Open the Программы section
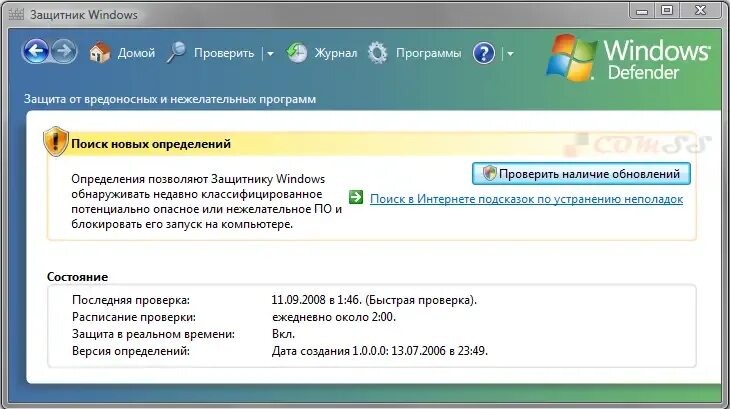This screenshot has width=730, height=409. [428, 54]
